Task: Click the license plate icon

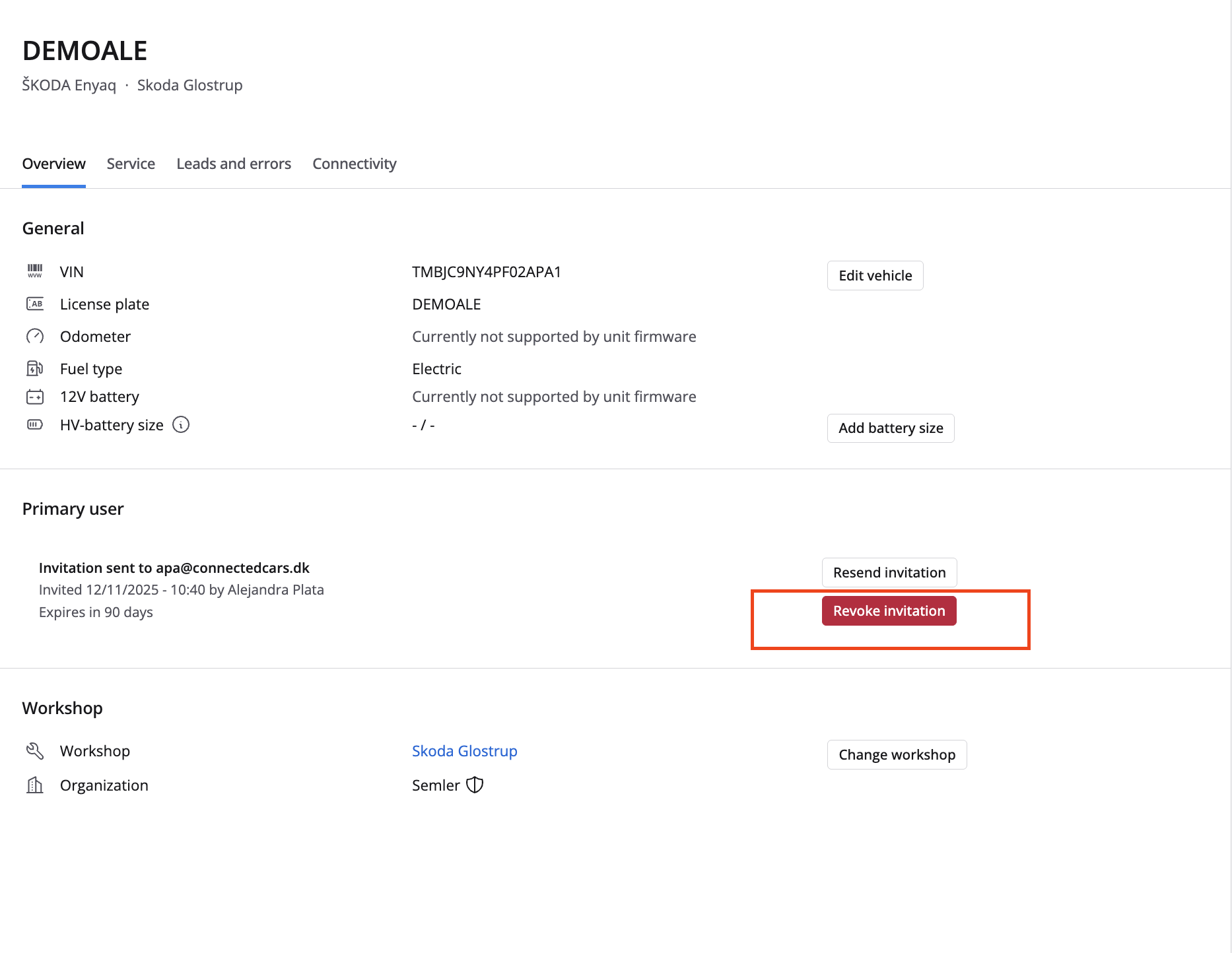Action: click(x=34, y=304)
